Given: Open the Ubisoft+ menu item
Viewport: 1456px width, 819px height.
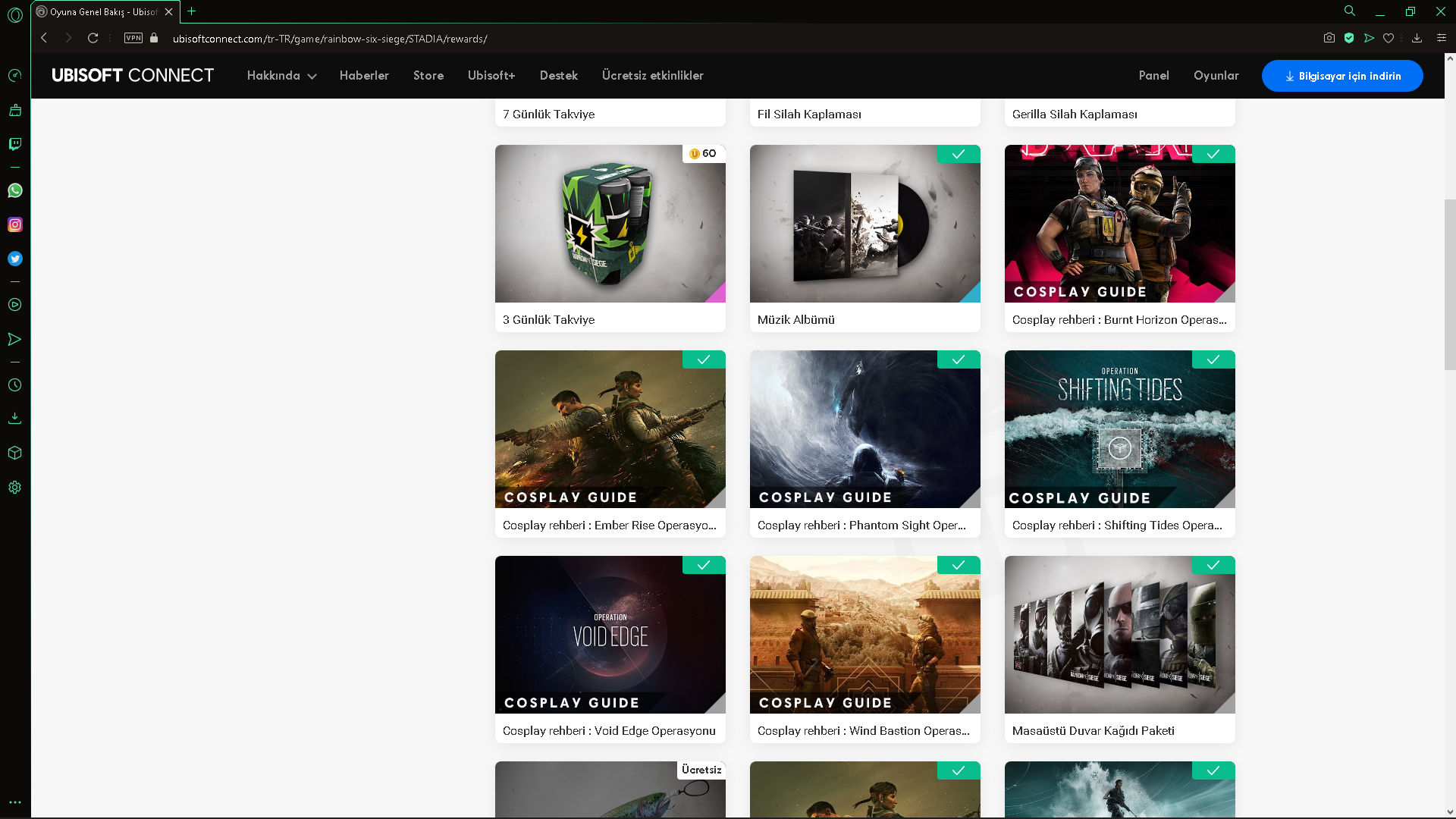Looking at the screenshot, I should coord(491,76).
